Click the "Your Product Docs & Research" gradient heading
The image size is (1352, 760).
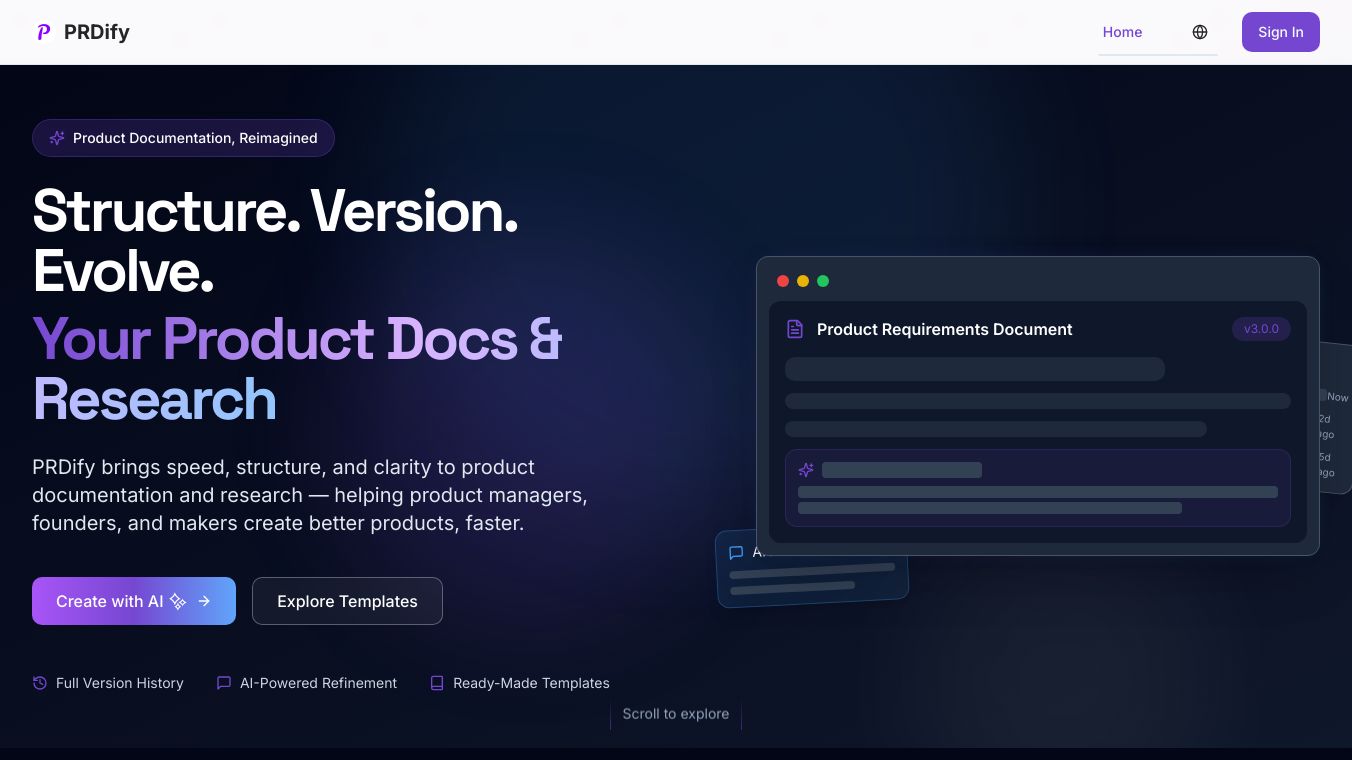point(298,369)
